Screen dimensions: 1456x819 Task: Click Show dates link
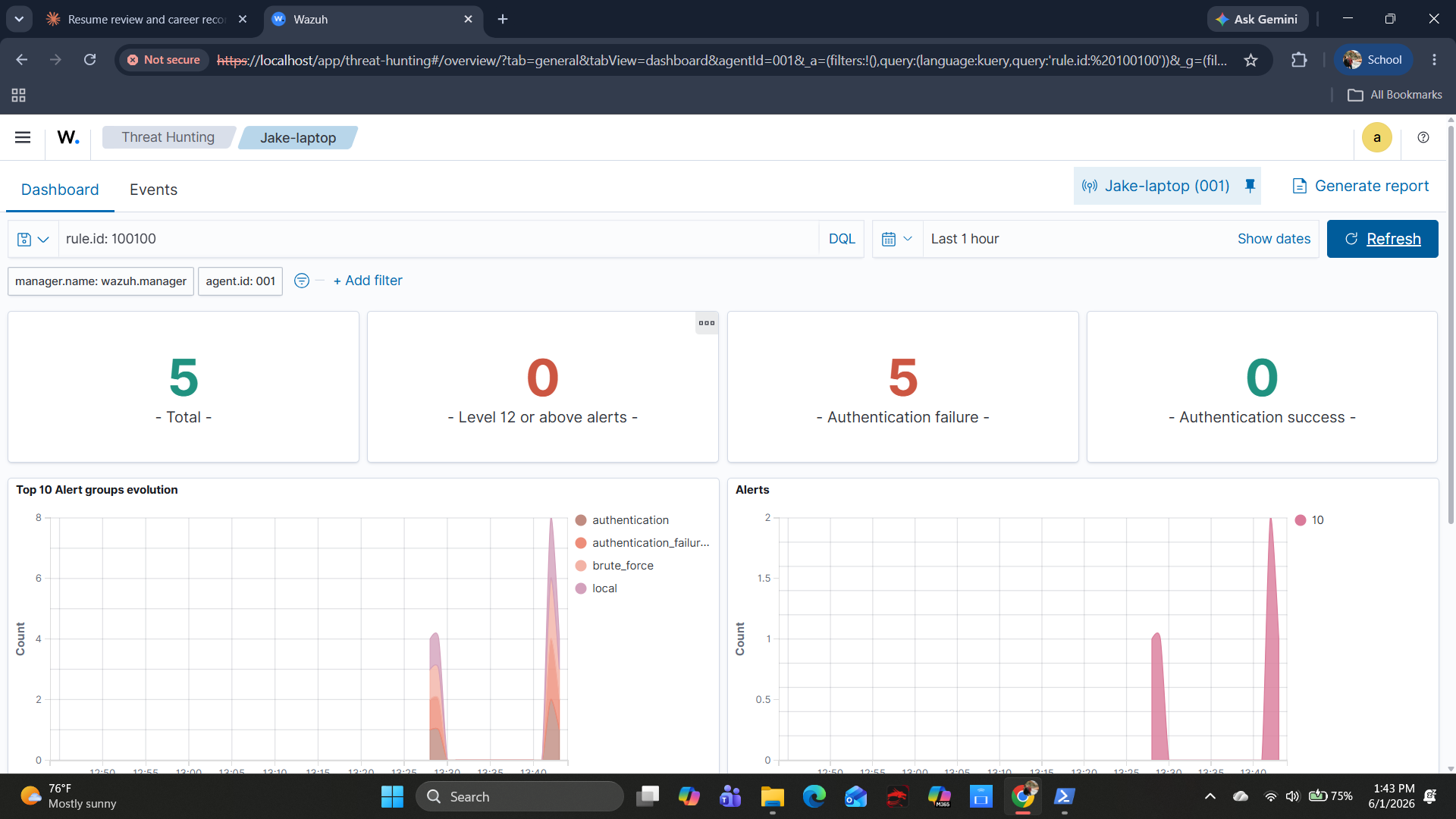point(1274,239)
